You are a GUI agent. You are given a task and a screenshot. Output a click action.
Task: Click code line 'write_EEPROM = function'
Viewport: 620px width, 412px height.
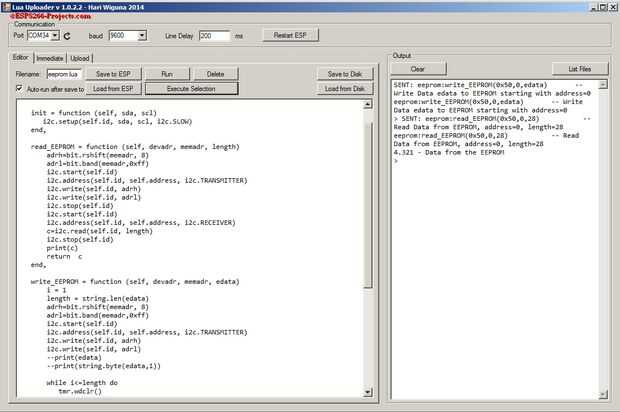135,282
